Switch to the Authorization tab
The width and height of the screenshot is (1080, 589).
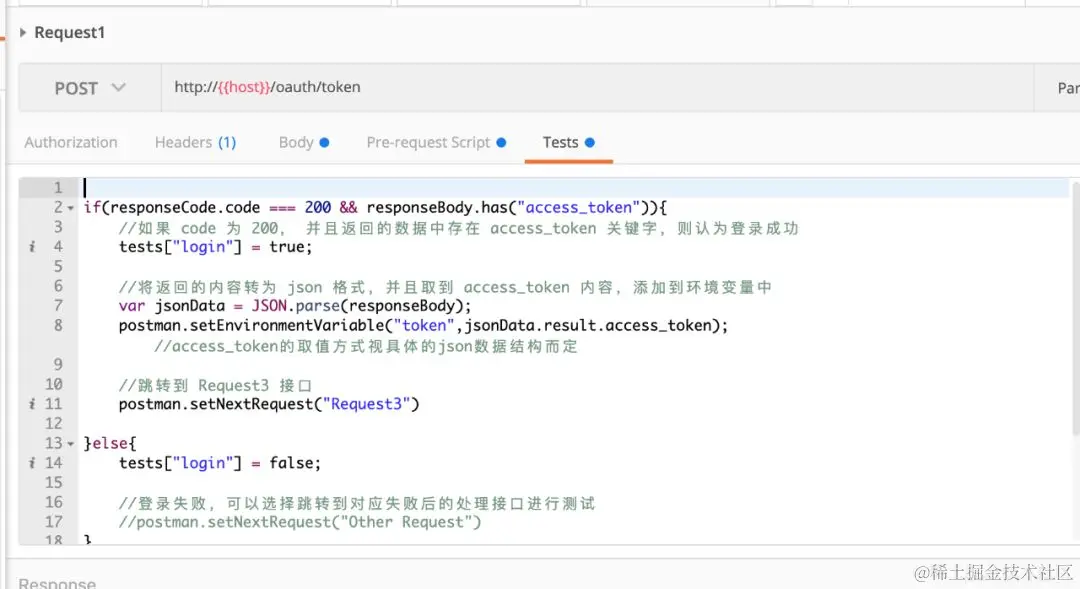coord(70,142)
